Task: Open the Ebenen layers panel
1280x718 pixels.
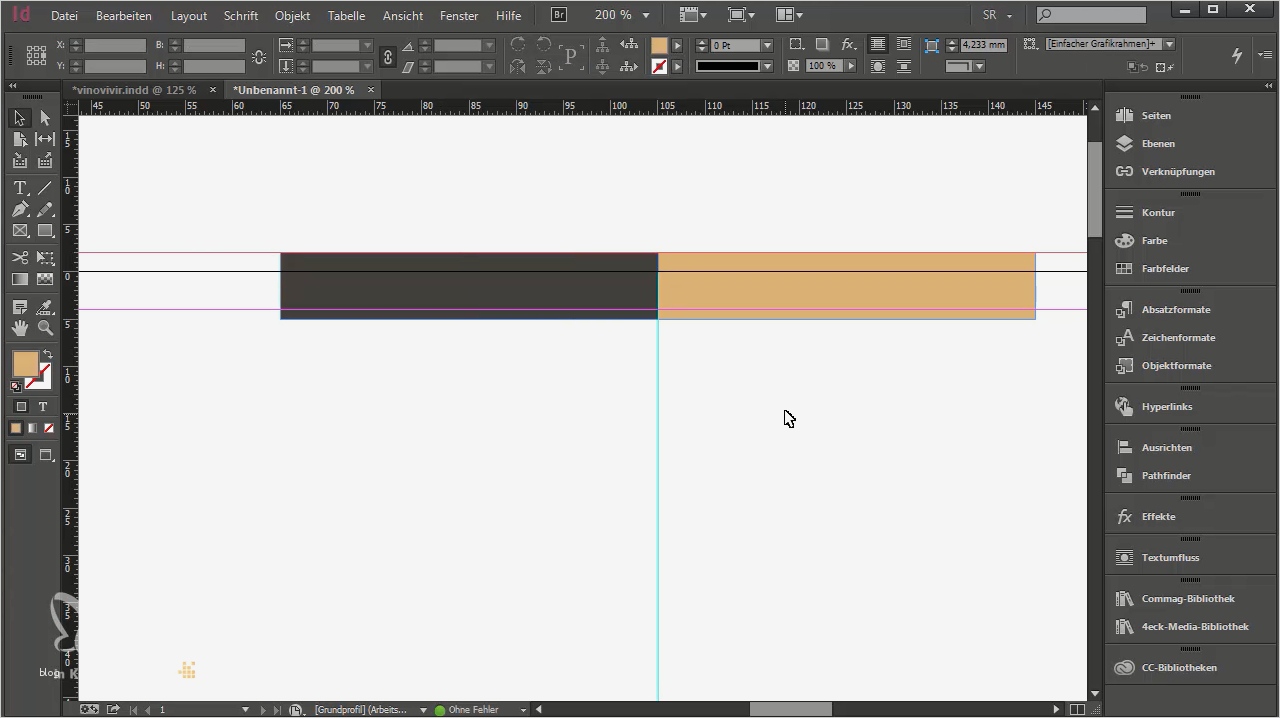Action: coord(1157,144)
